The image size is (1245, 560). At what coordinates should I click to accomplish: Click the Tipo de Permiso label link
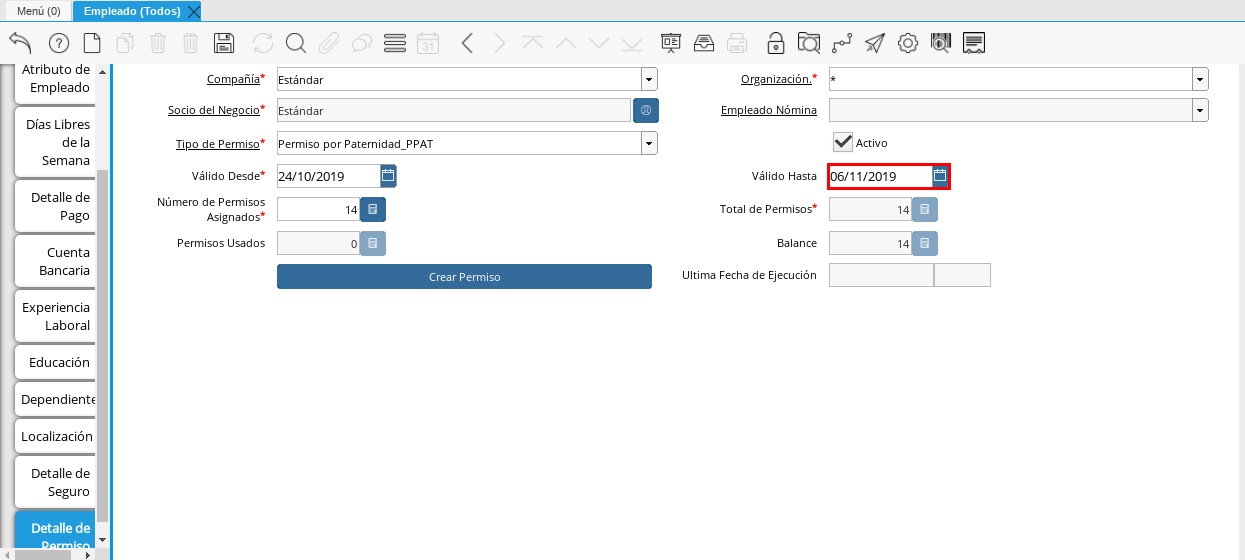(217, 144)
